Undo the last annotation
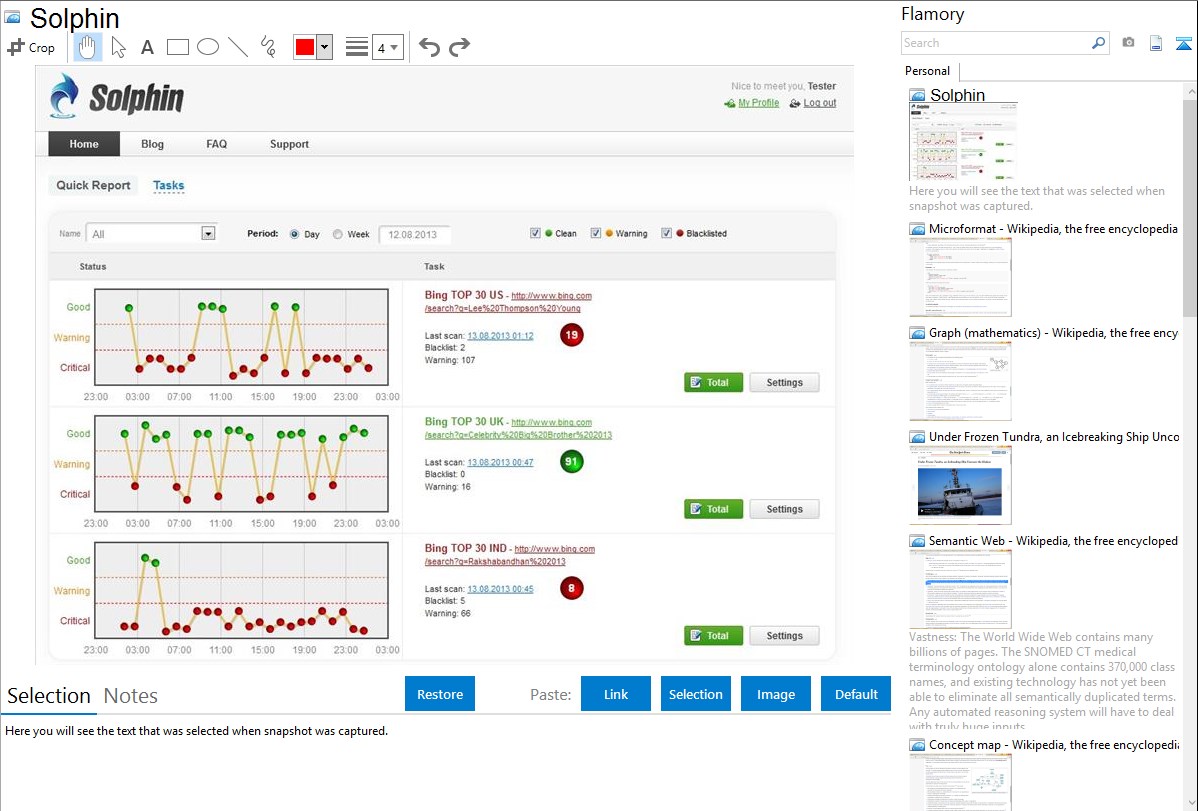Viewport: 1198px width, 811px height. pos(429,47)
